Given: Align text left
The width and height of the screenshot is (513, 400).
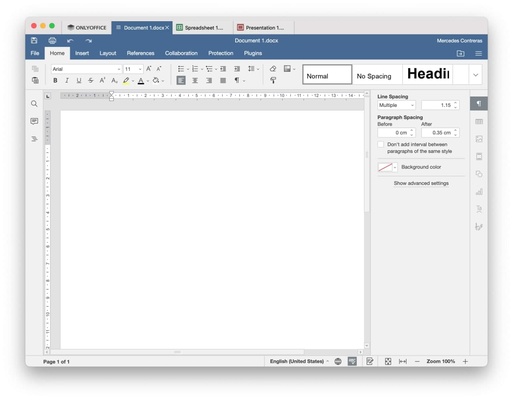Looking at the screenshot, I should pyautogui.click(x=181, y=80).
